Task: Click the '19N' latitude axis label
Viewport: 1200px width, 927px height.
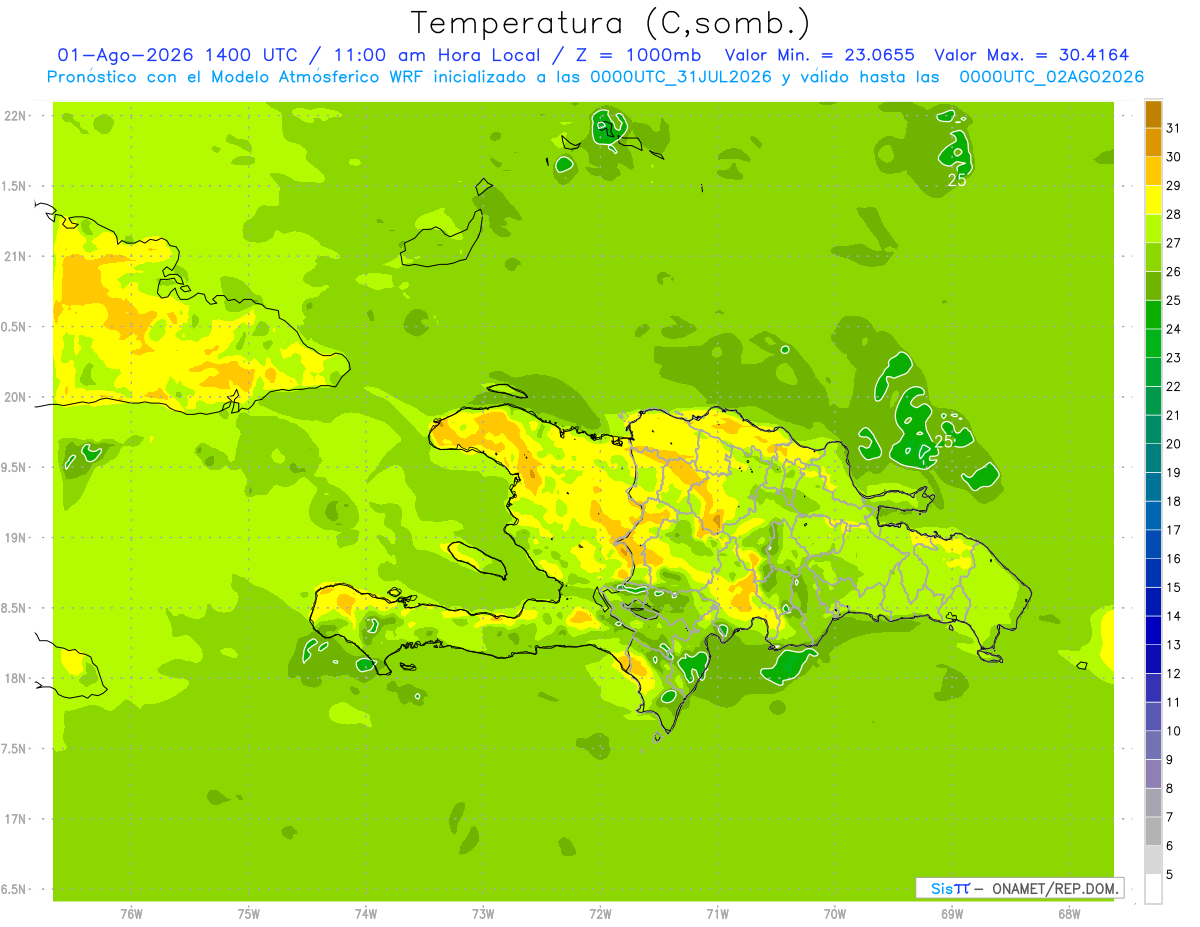Action: (x=15, y=538)
